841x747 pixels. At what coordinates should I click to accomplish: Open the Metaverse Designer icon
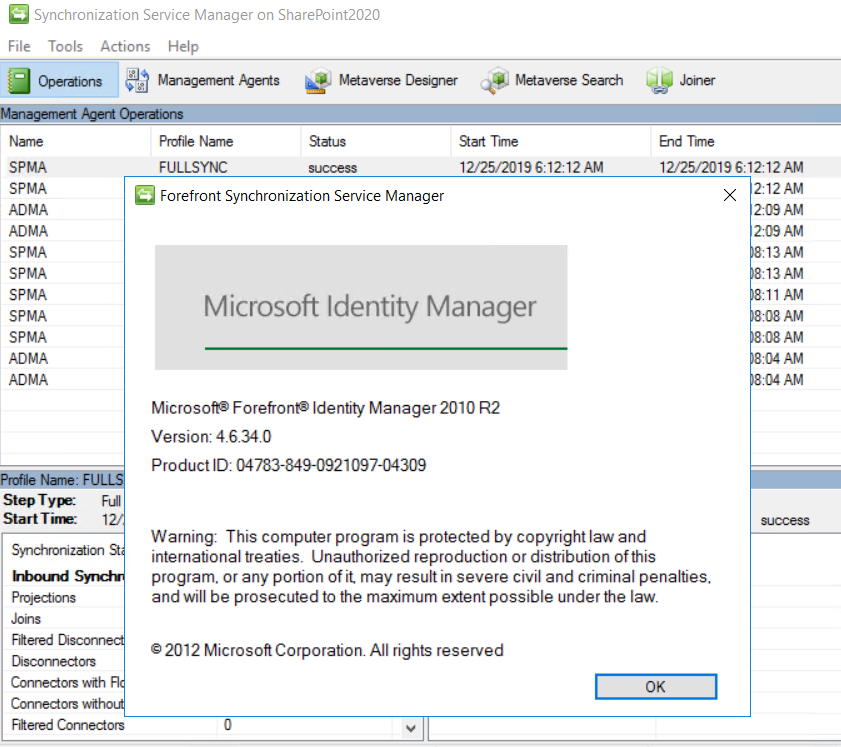[318, 80]
